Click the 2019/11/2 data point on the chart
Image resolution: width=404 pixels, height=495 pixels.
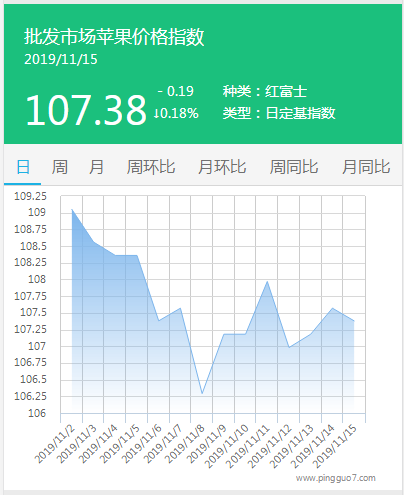(72, 209)
